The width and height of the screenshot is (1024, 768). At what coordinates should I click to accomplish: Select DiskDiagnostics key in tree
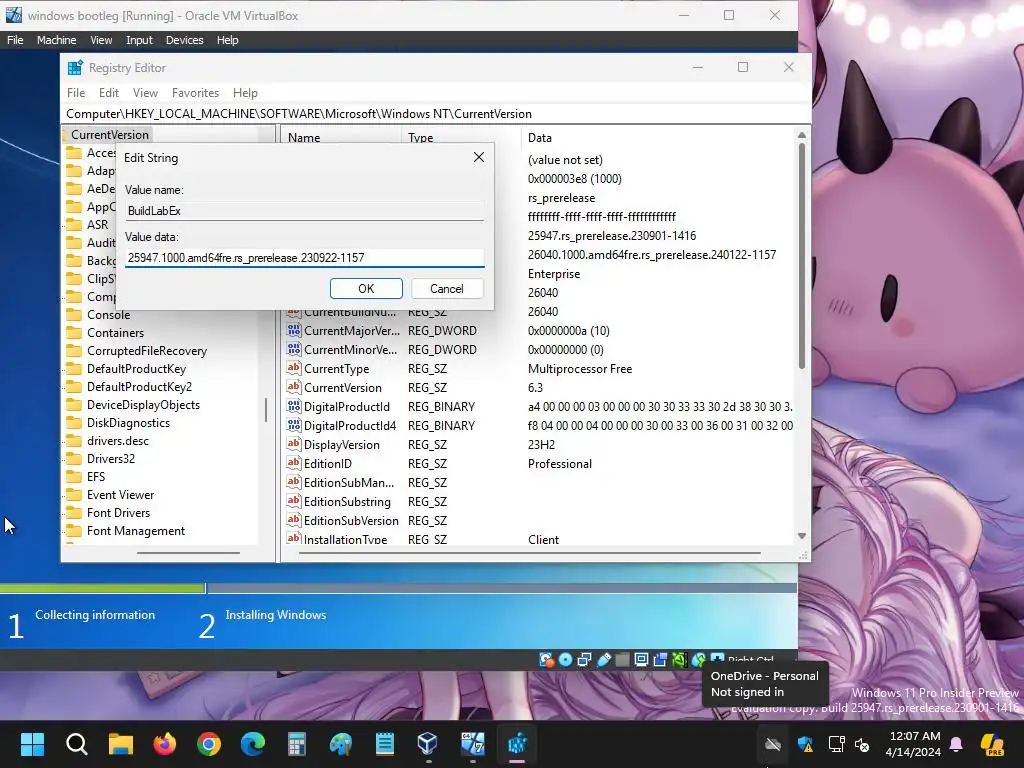coord(128,423)
